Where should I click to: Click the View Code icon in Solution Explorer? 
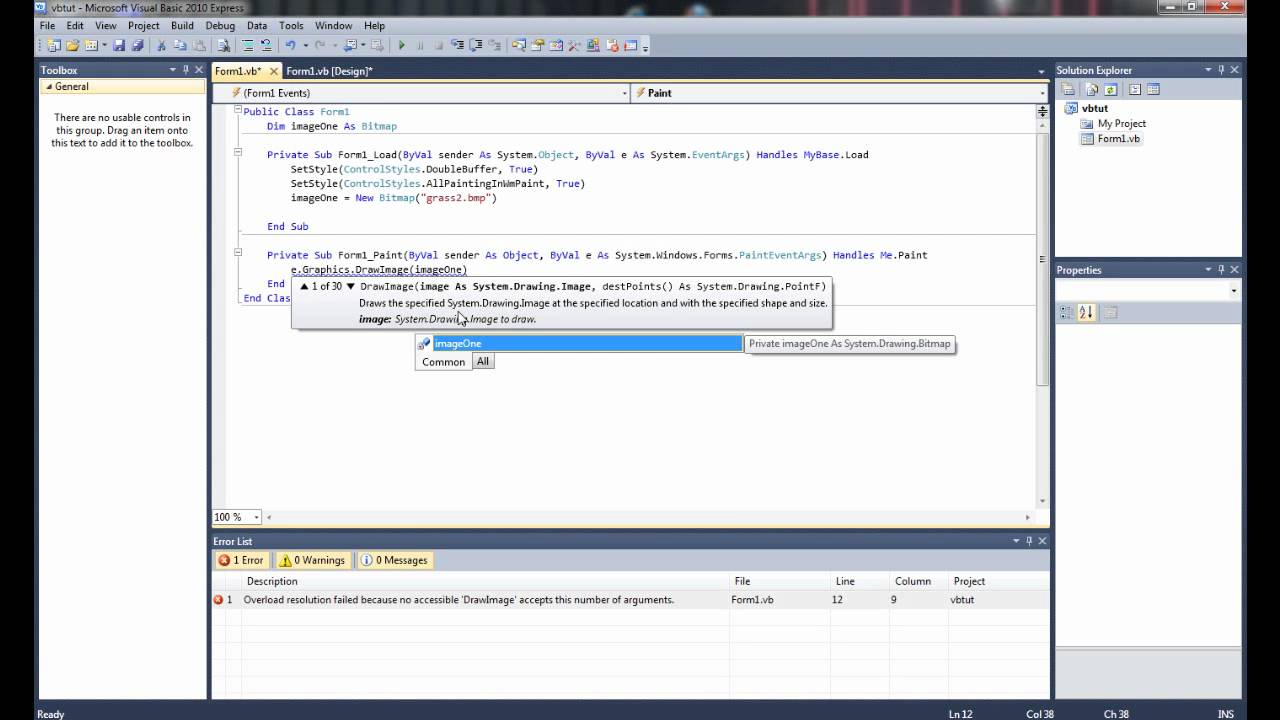tap(1135, 89)
